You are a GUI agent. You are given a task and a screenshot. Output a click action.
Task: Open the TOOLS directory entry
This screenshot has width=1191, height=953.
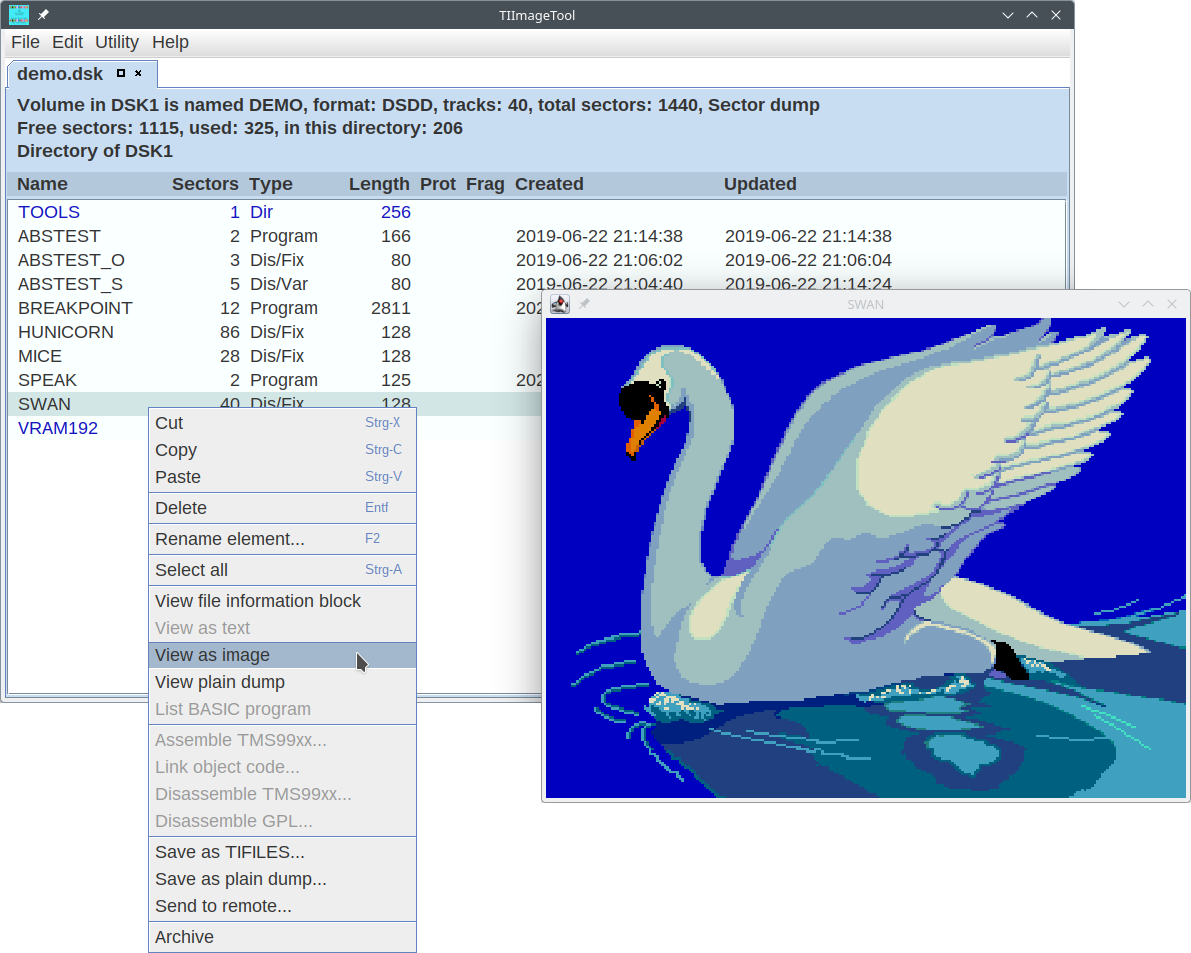tap(49, 212)
